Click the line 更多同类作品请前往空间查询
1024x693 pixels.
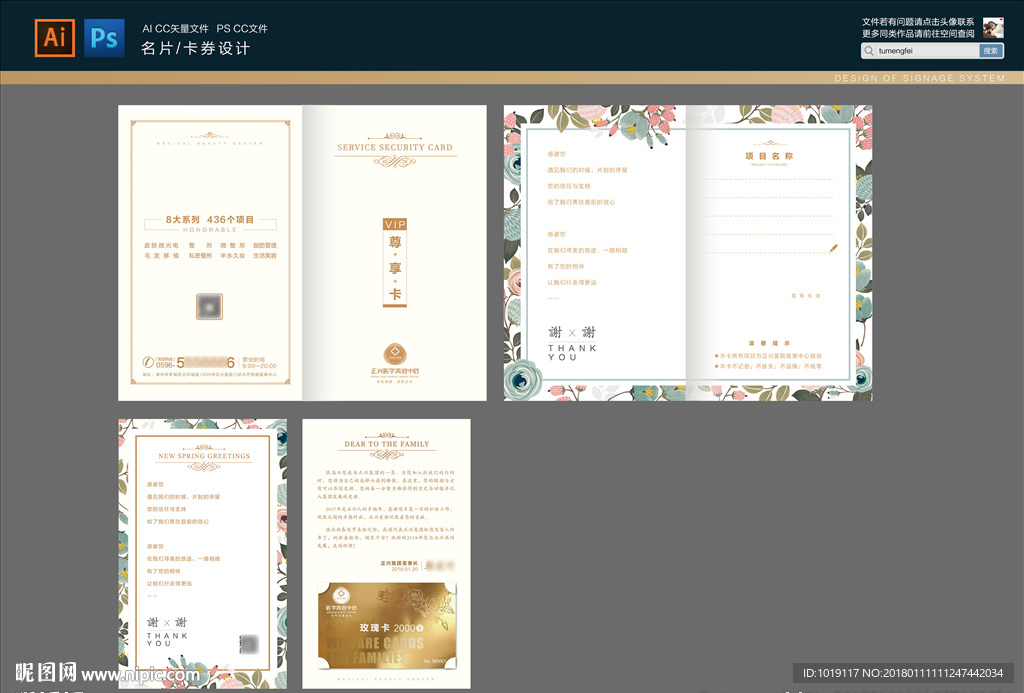click(x=918, y=33)
